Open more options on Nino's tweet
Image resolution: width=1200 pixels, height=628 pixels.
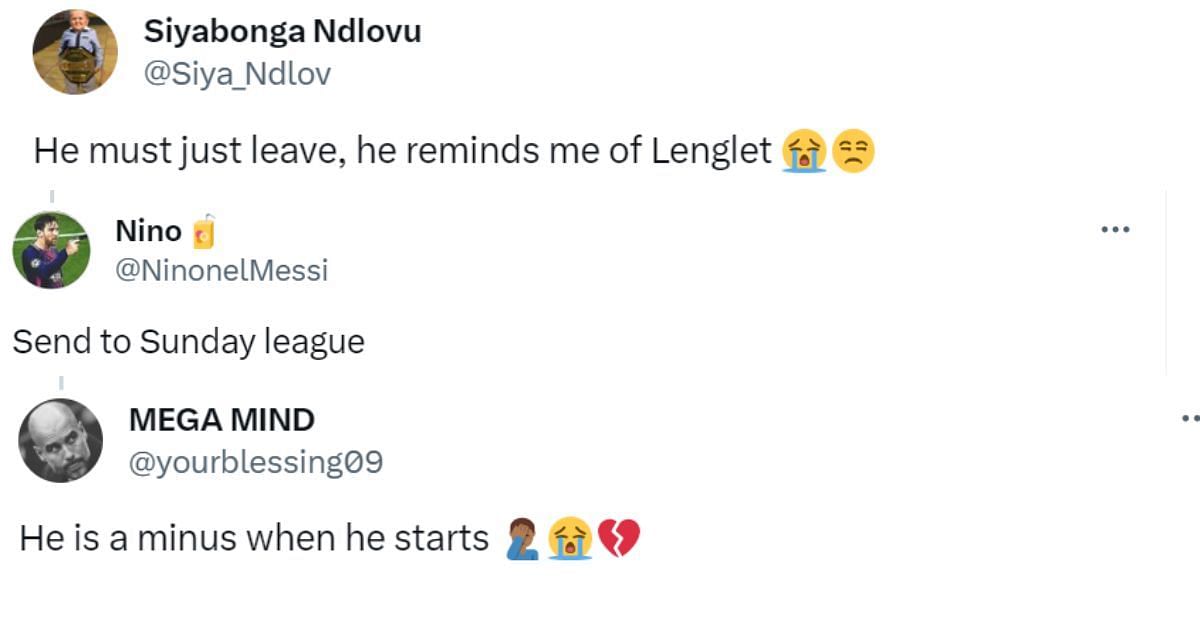(x=1114, y=230)
